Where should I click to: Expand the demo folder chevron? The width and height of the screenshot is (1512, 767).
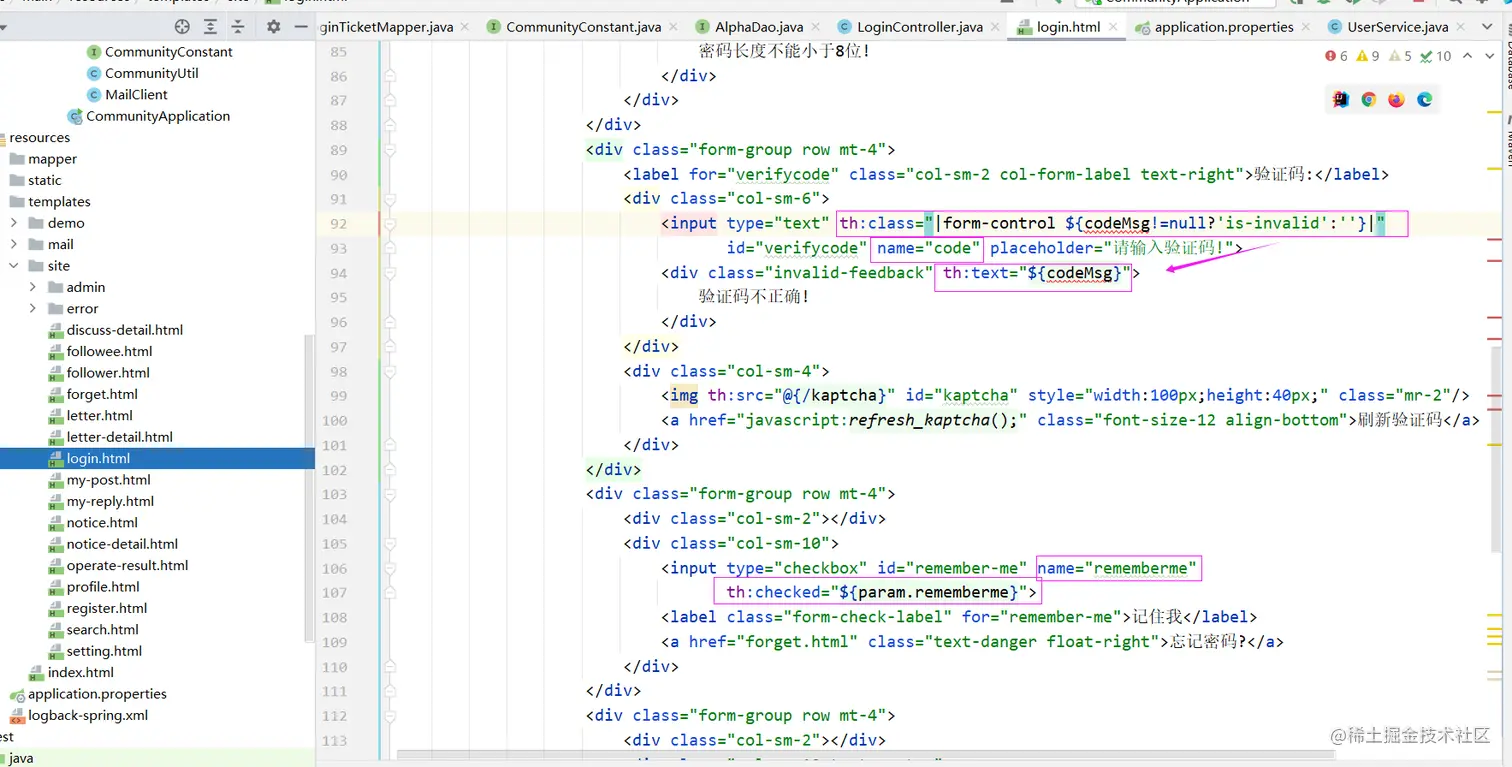point(14,223)
